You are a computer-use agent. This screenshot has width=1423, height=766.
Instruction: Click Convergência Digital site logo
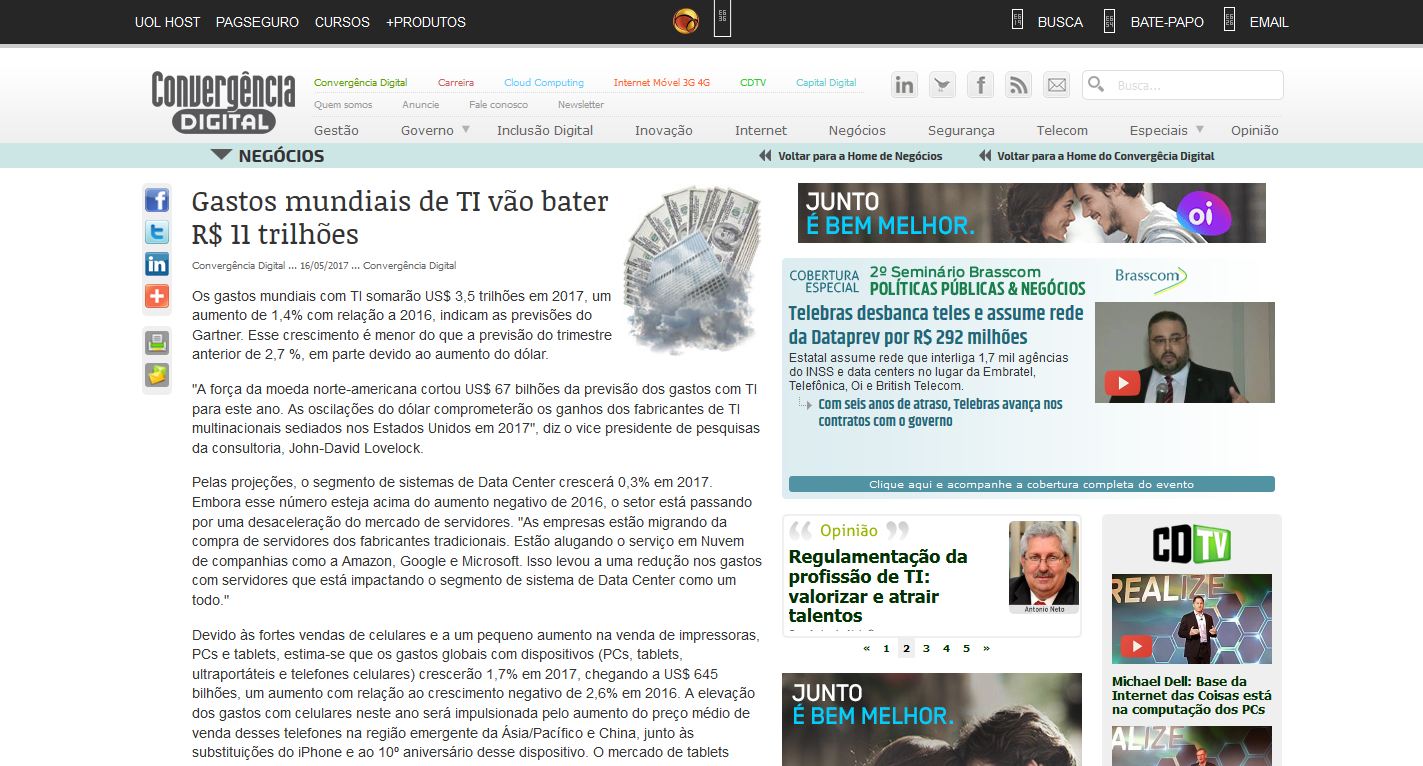point(223,102)
